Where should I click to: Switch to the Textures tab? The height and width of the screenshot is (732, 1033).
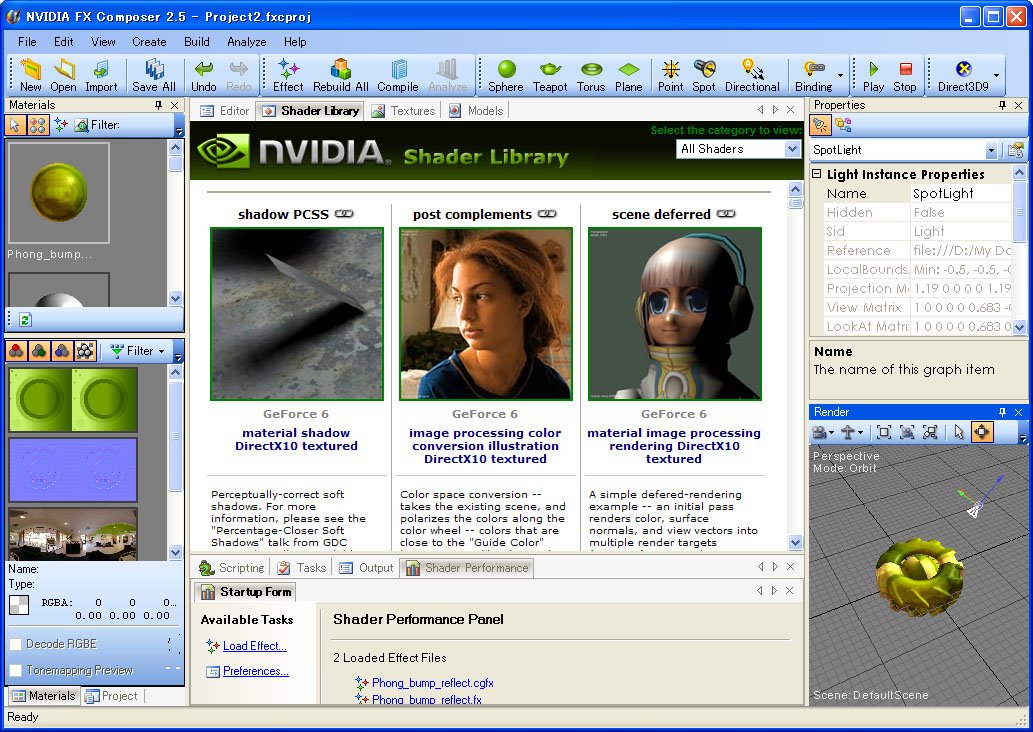click(x=404, y=111)
